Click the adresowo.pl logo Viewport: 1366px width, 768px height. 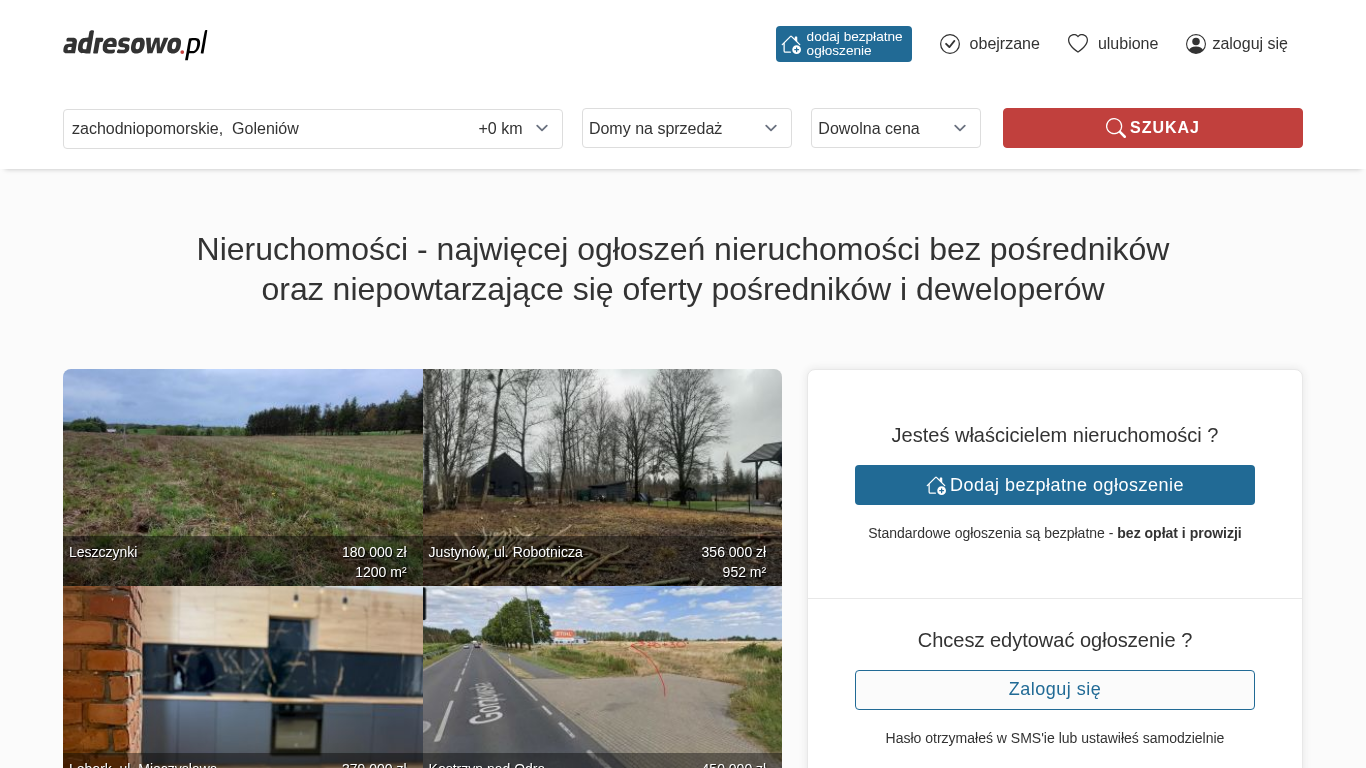135,44
